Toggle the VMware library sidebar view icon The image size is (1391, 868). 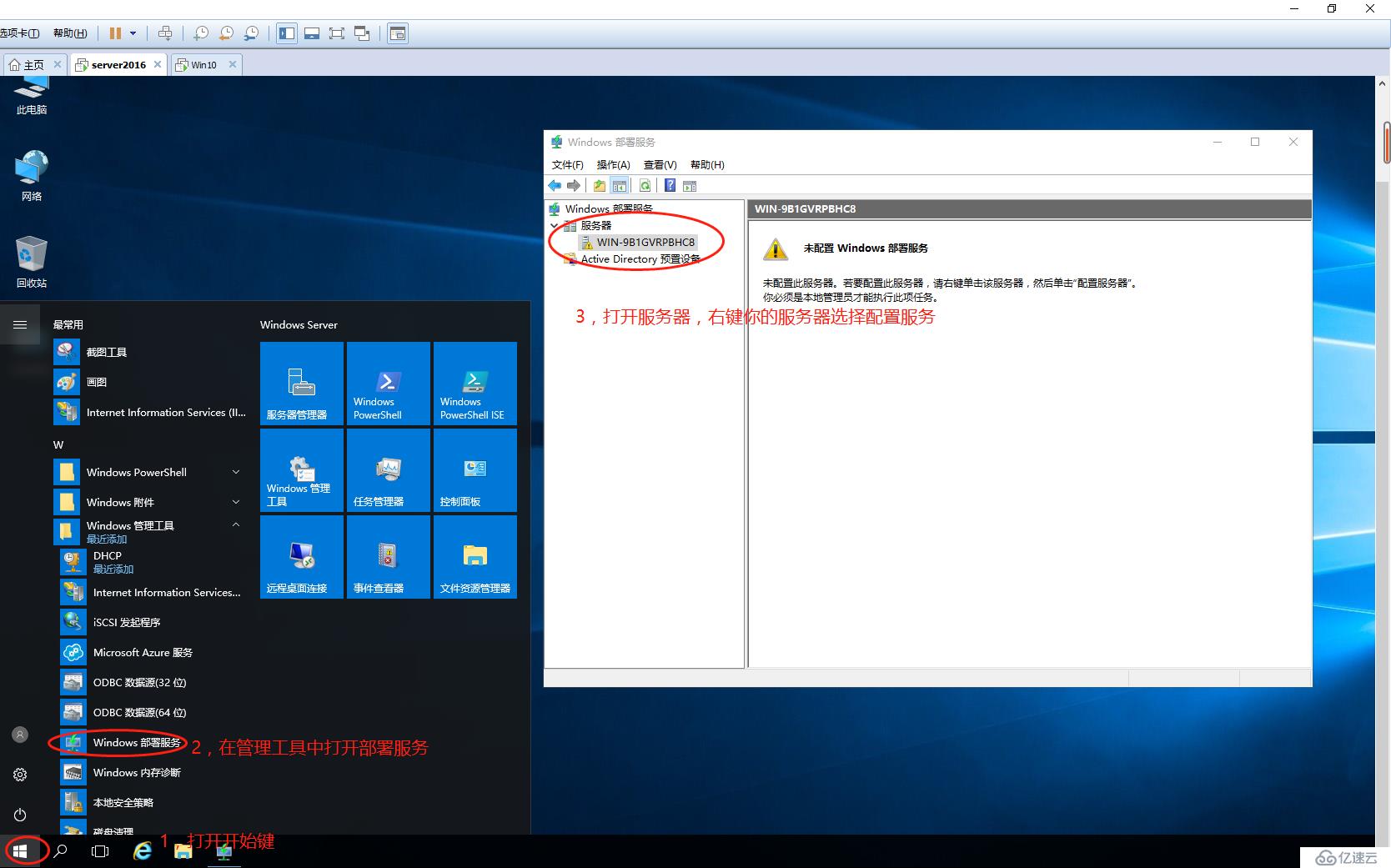[287, 33]
